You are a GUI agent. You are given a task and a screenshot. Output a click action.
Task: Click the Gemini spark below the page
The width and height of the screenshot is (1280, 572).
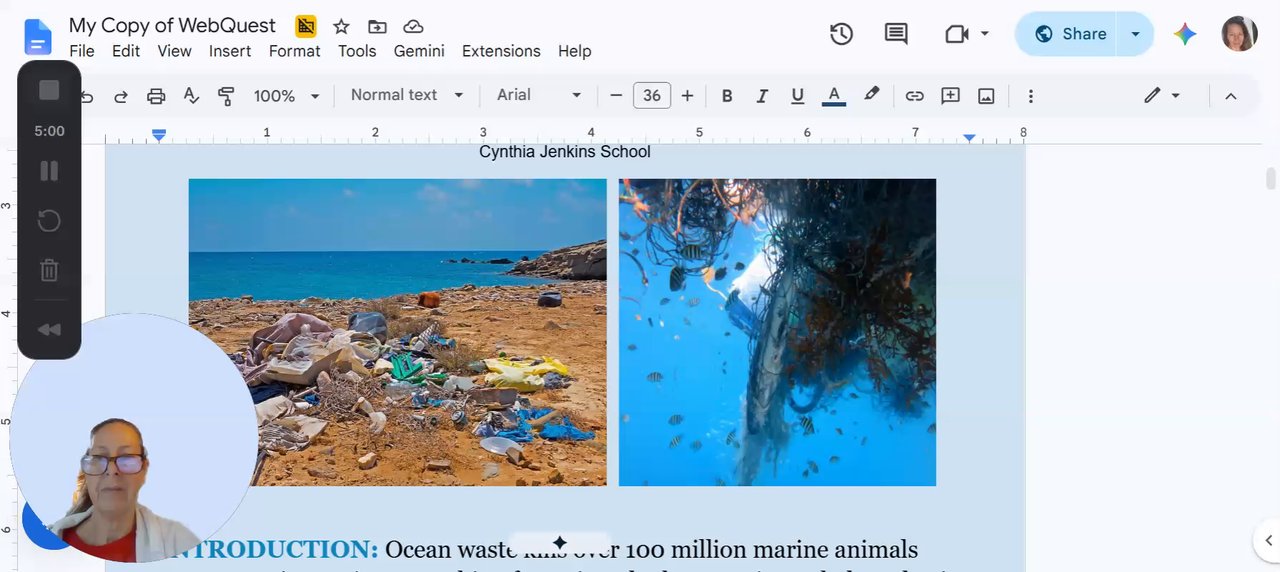point(560,542)
